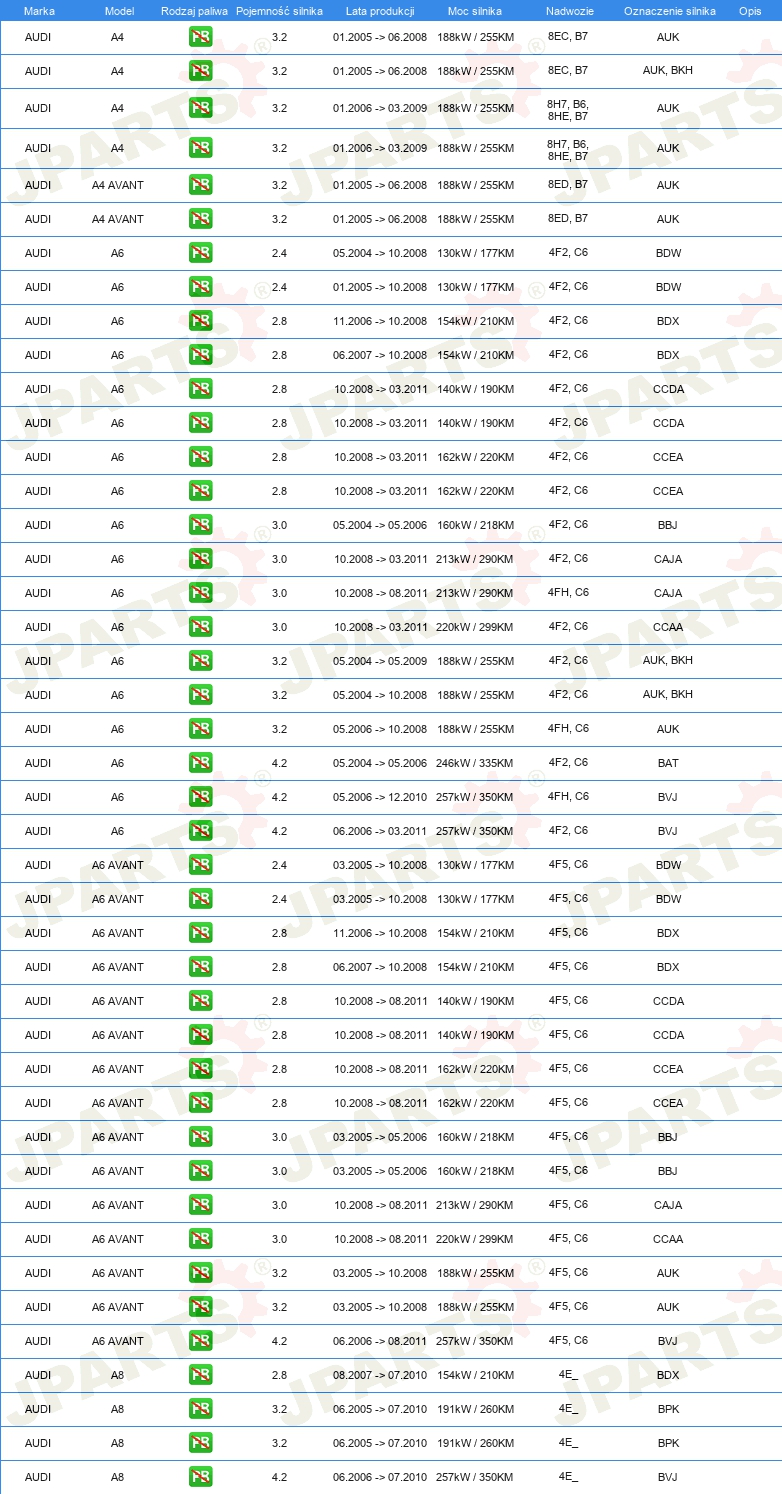The width and height of the screenshot is (782, 1494).
Task: Click the 'Model' column header
Action: (x=119, y=11)
